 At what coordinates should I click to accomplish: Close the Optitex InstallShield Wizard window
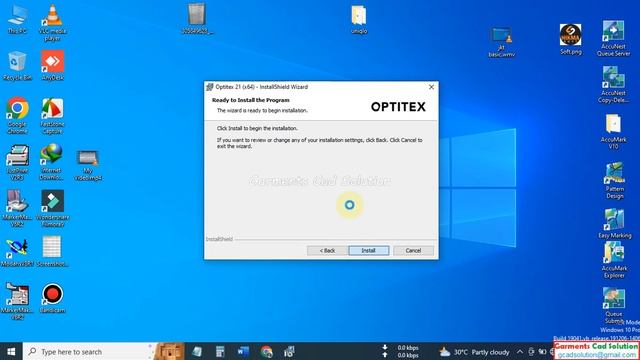coord(431,87)
